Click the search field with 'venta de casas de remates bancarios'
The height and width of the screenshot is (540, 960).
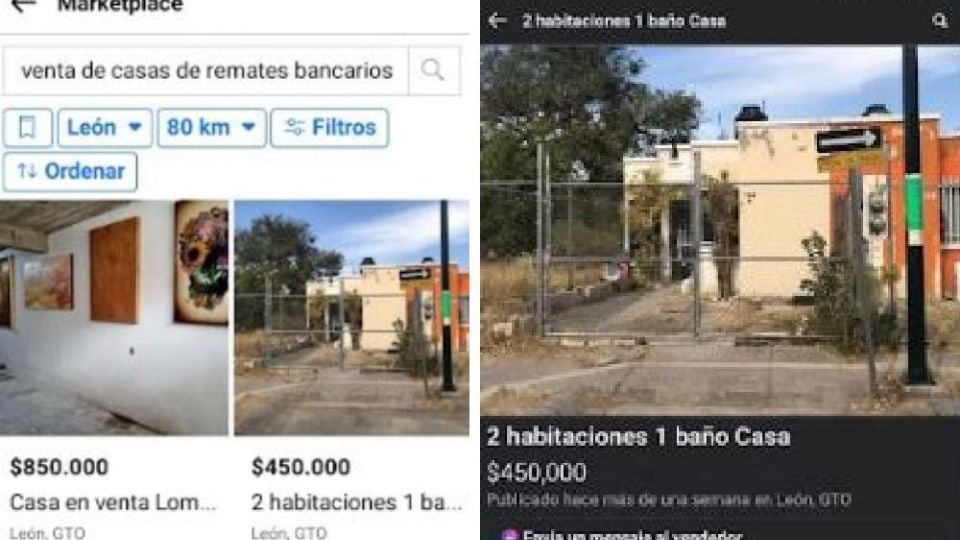206,70
